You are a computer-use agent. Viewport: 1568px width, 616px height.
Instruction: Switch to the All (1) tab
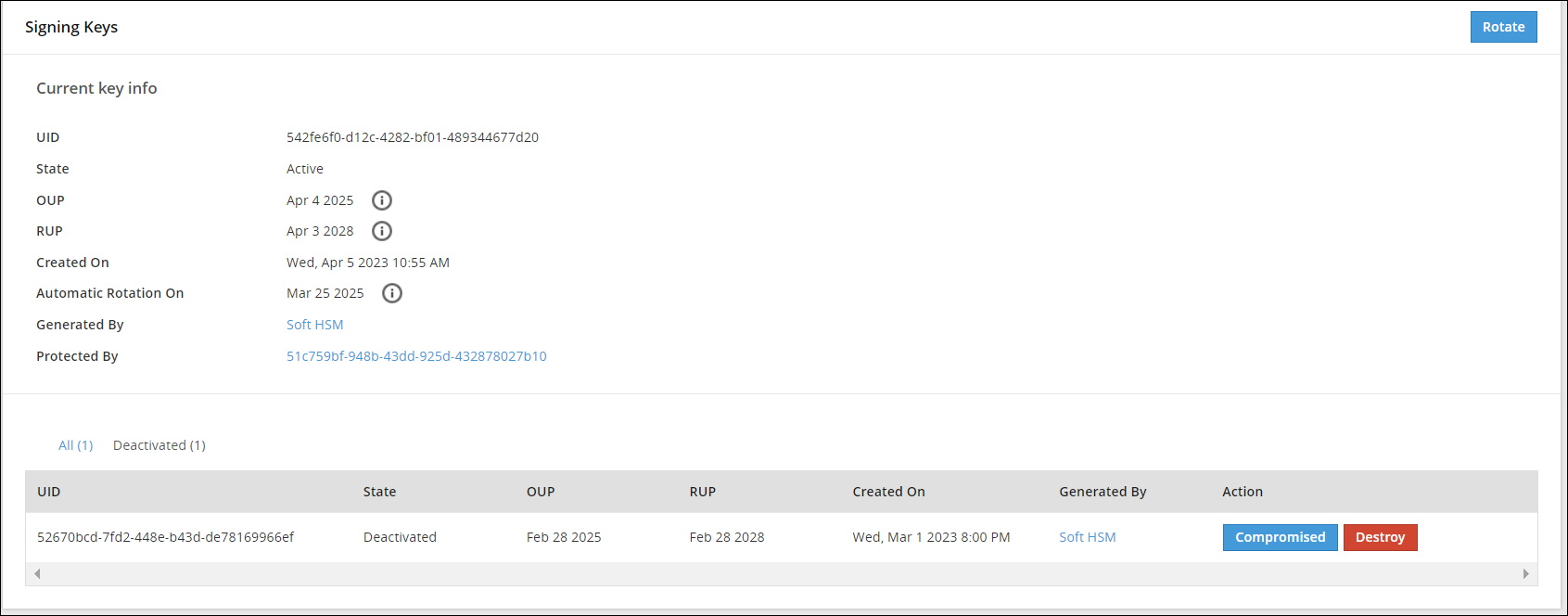point(75,444)
